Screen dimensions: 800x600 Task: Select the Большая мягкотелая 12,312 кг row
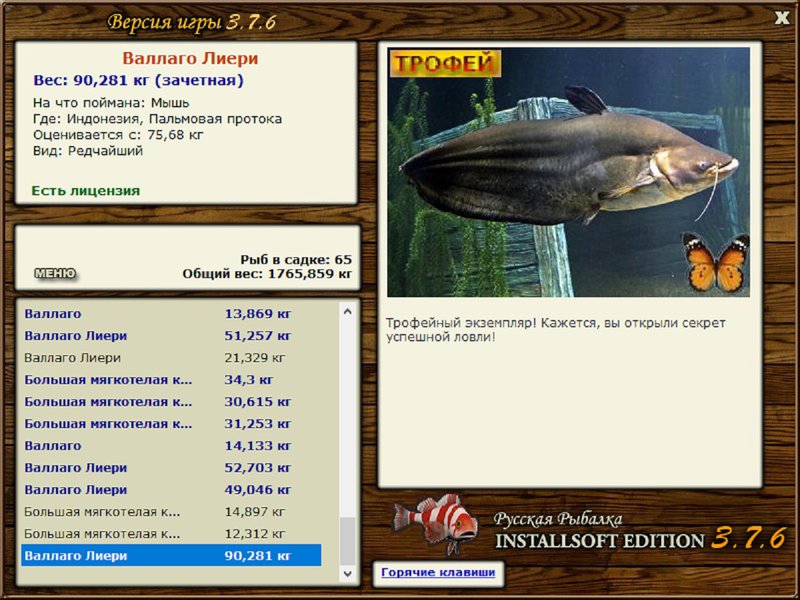171,533
